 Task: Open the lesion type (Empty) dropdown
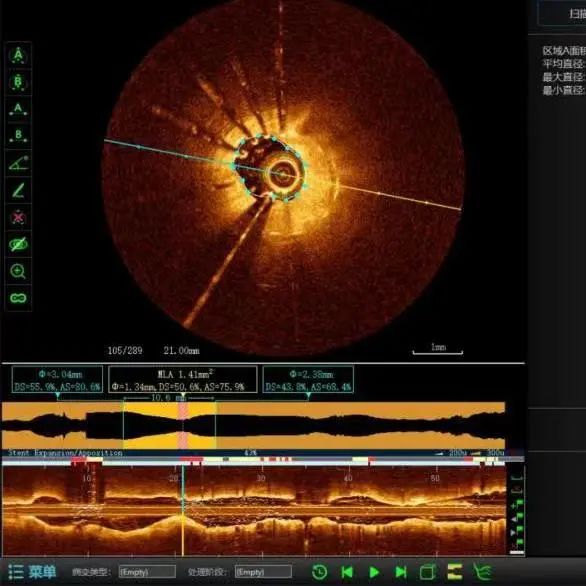tap(147, 572)
